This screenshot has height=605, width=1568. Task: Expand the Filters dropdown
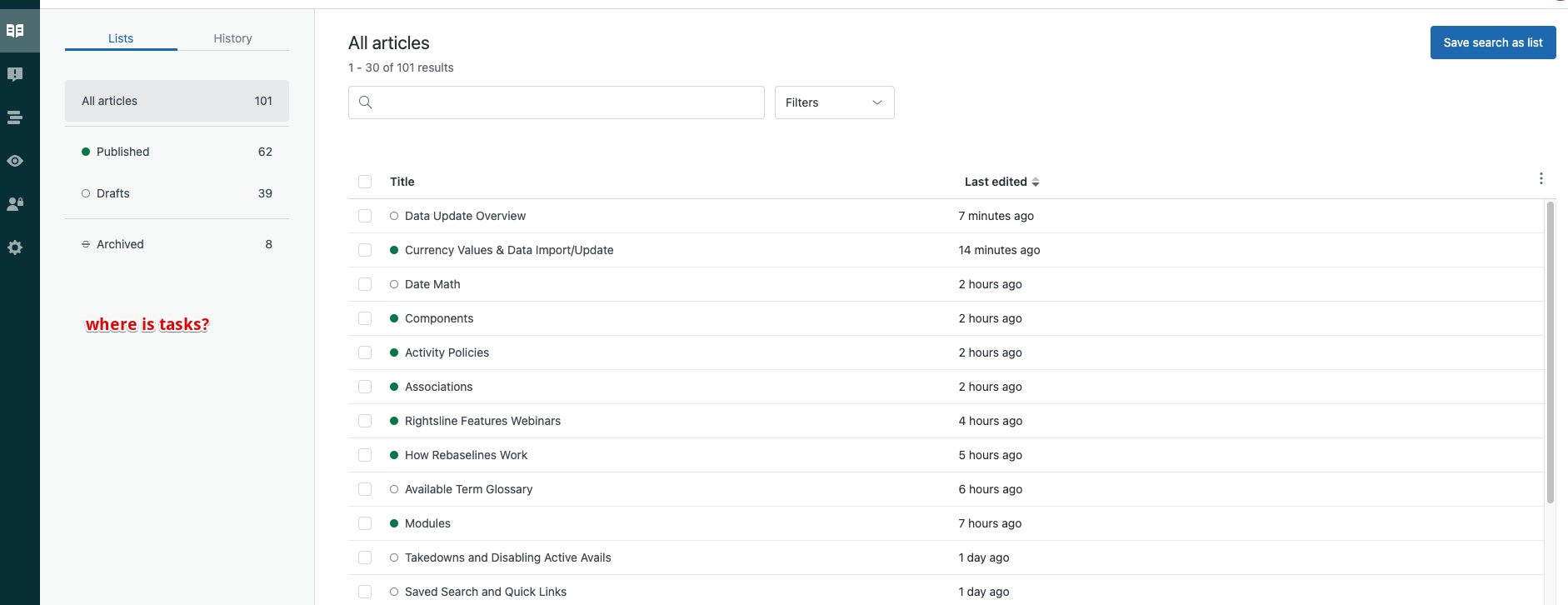pos(834,102)
